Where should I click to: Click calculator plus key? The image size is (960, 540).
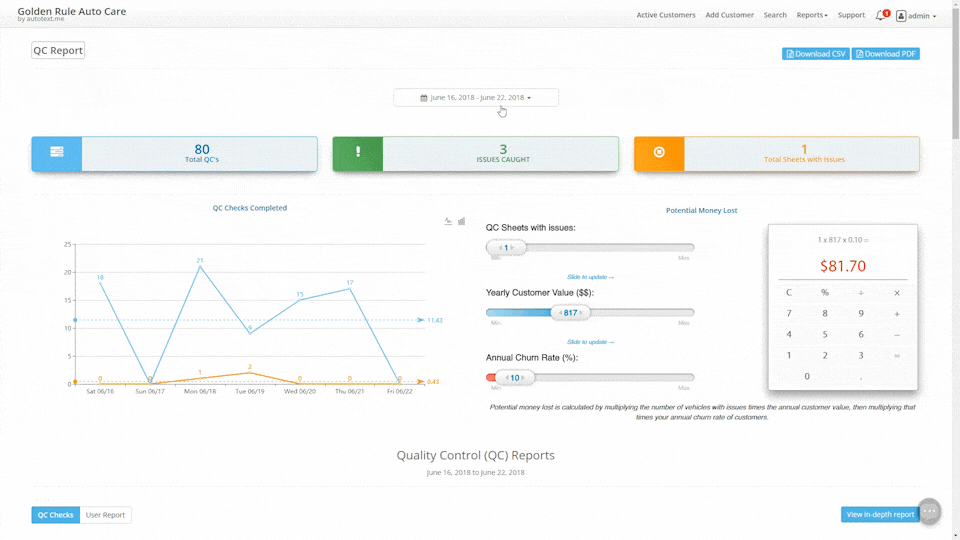click(897, 313)
